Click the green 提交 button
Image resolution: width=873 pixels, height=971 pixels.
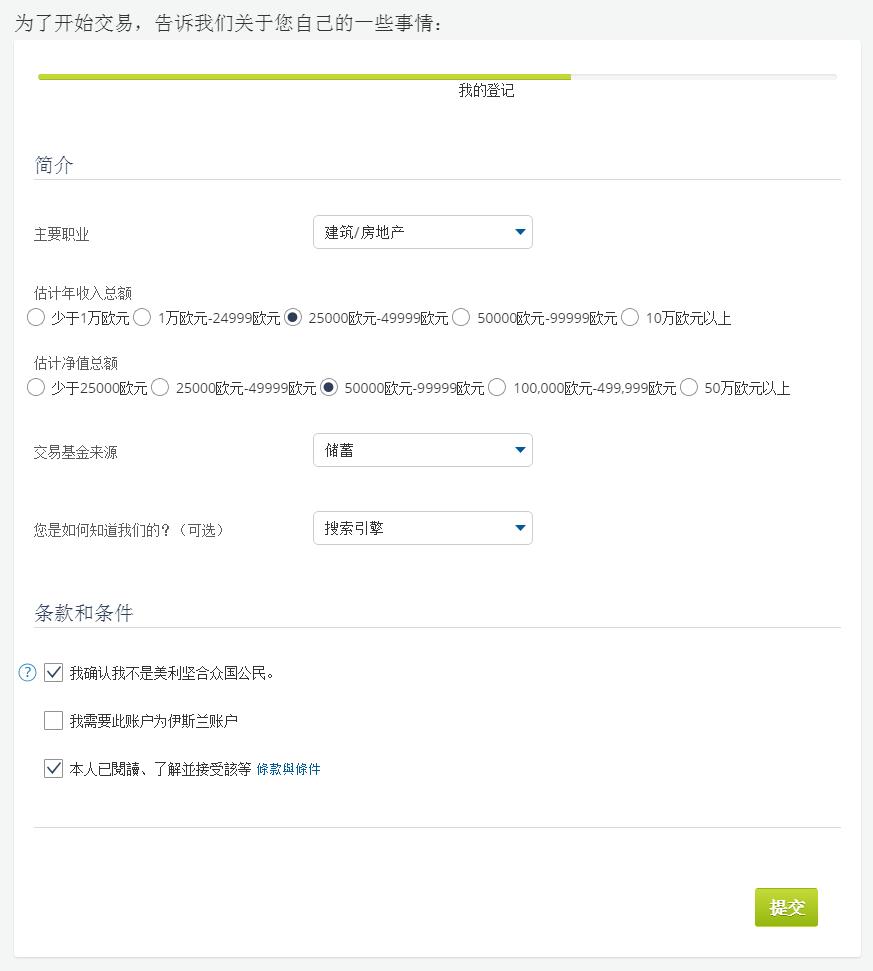[x=786, y=907]
